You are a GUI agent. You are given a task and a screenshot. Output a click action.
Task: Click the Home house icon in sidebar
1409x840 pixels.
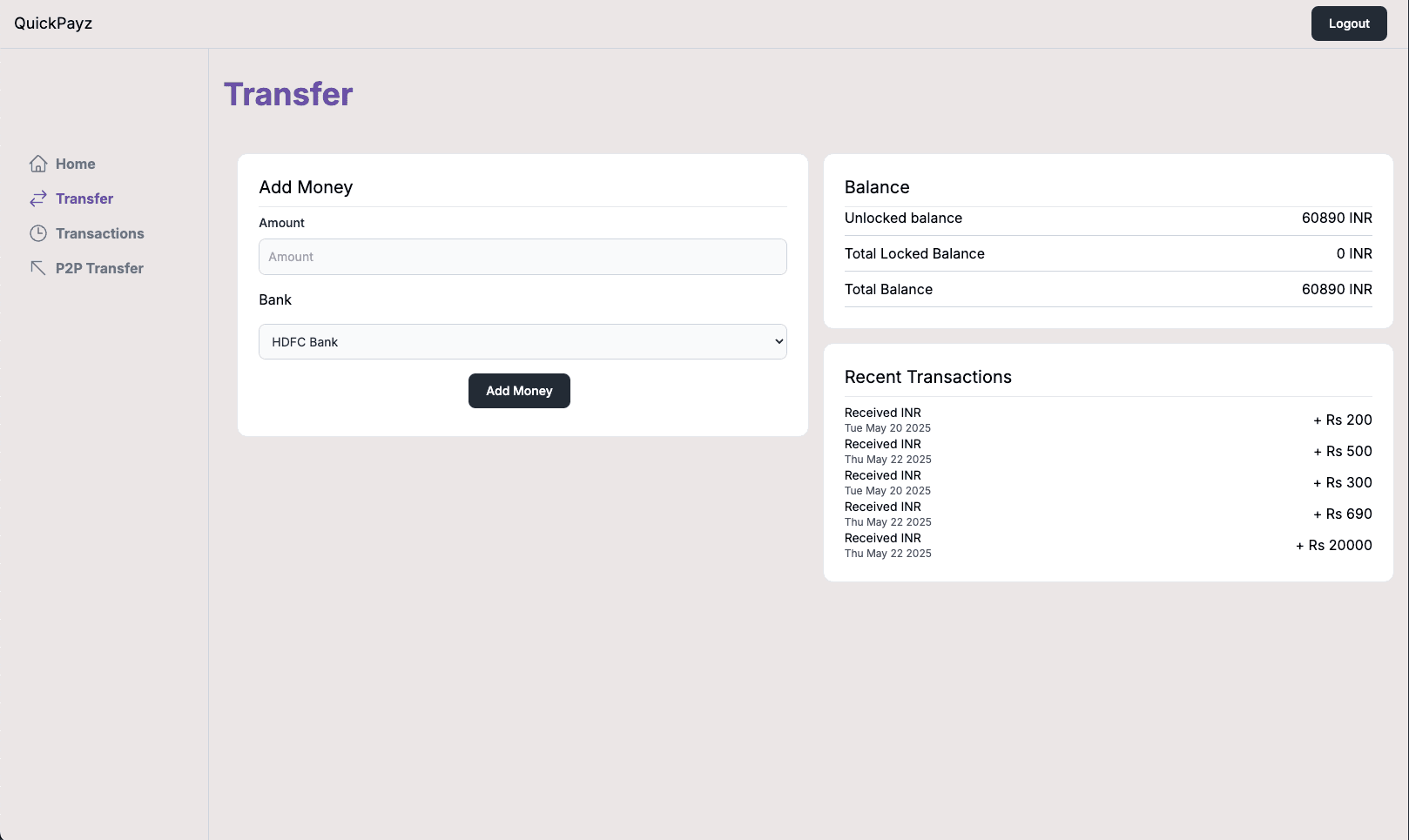click(38, 164)
